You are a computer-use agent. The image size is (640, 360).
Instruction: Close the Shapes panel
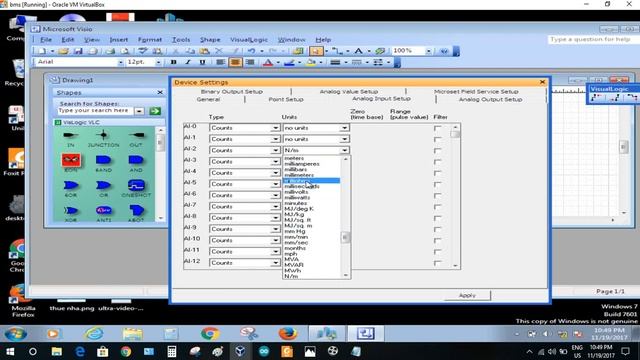point(160,93)
